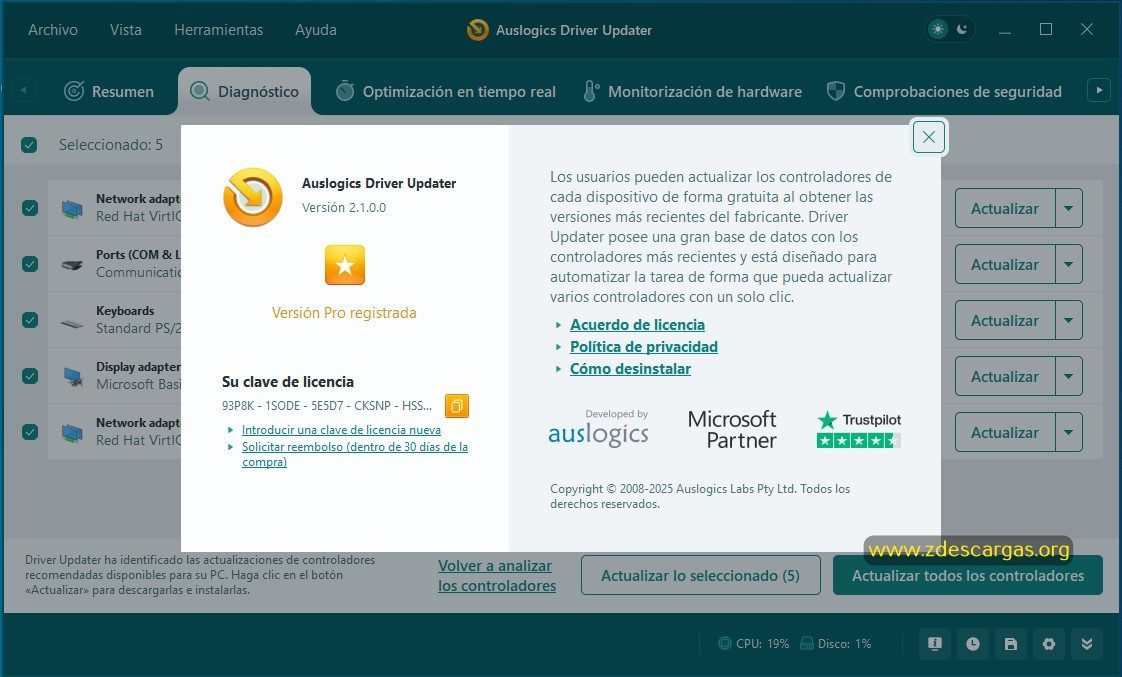This screenshot has height=677, width=1122.
Task: Close the About dialog with the X button
Action: point(929,137)
